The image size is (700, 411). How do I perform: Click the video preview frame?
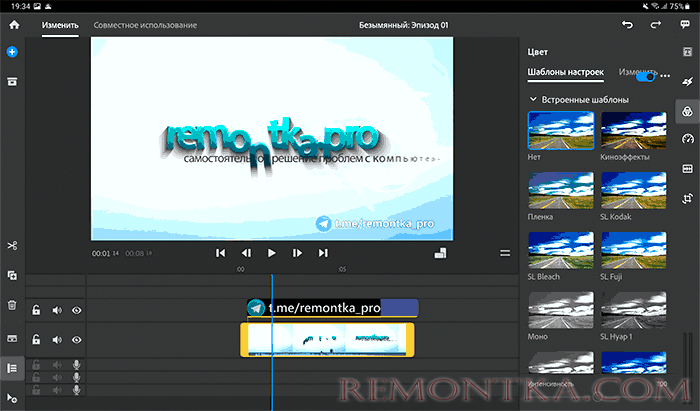pos(272,139)
